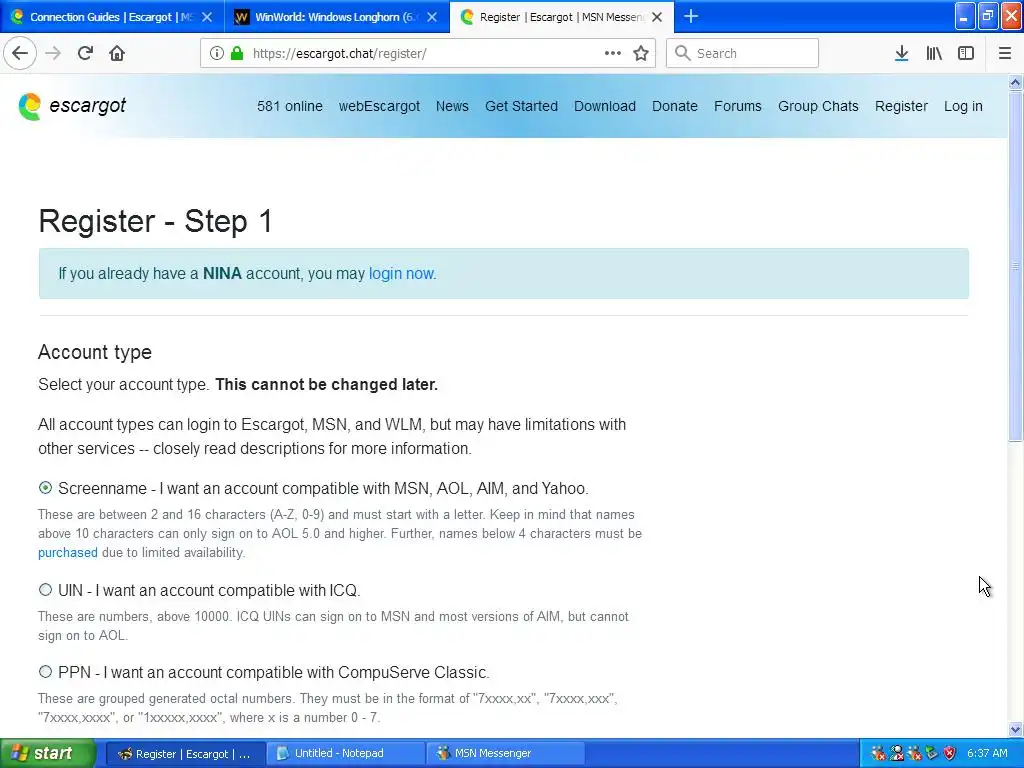Viewport: 1024px width, 768px height.
Task: Reload the current page
Action: click(85, 53)
